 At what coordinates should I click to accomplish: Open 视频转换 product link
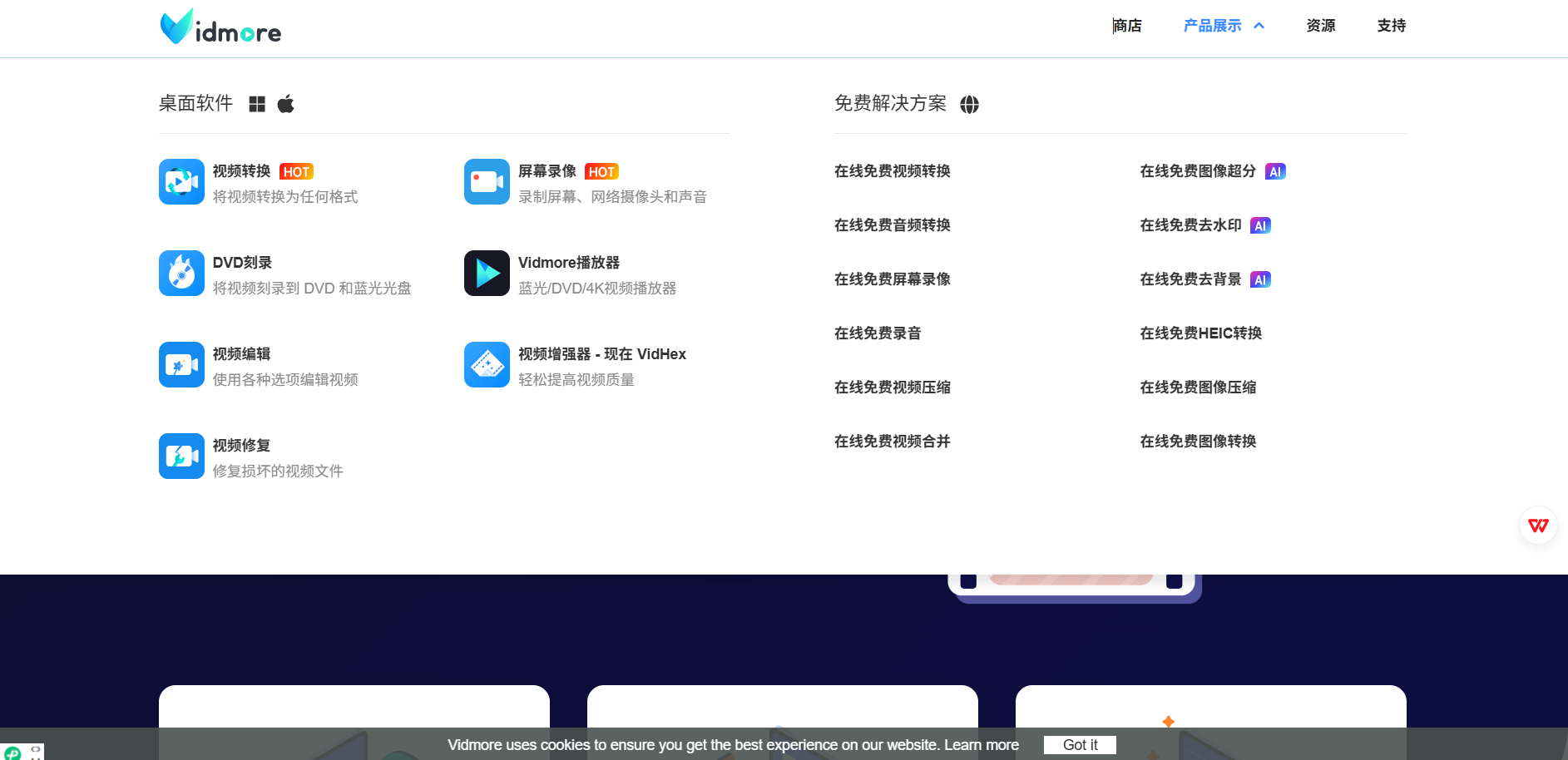(x=241, y=171)
